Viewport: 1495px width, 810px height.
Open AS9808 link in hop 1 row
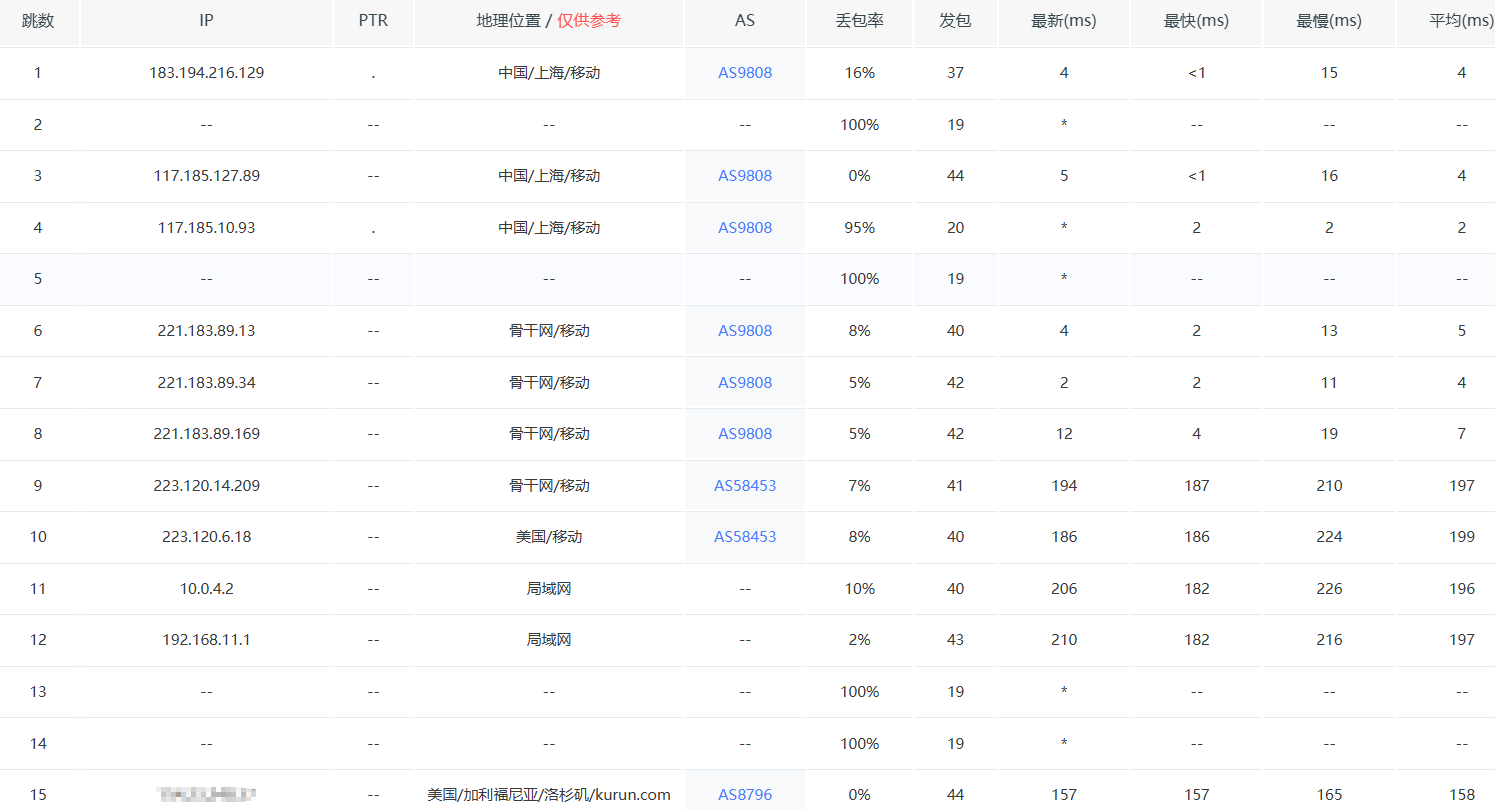pyautogui.click(x=745, y=73)
